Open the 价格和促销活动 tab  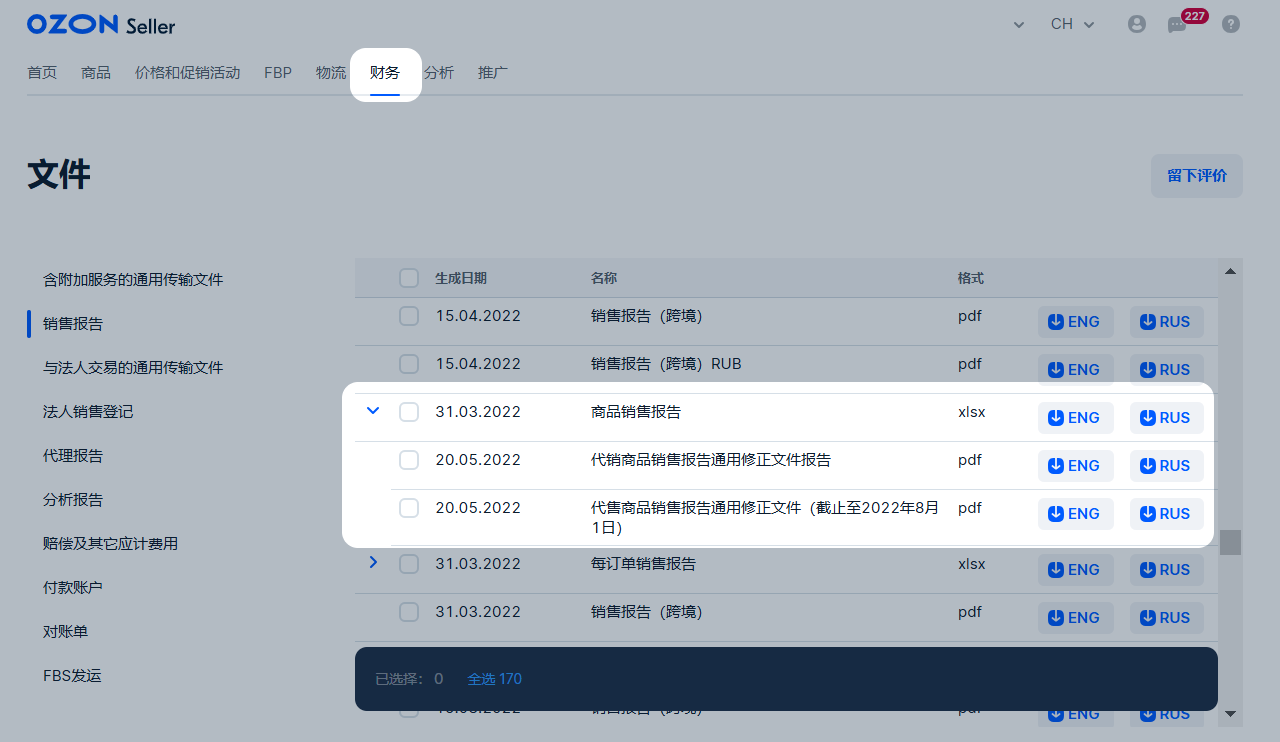click(188, 73)
